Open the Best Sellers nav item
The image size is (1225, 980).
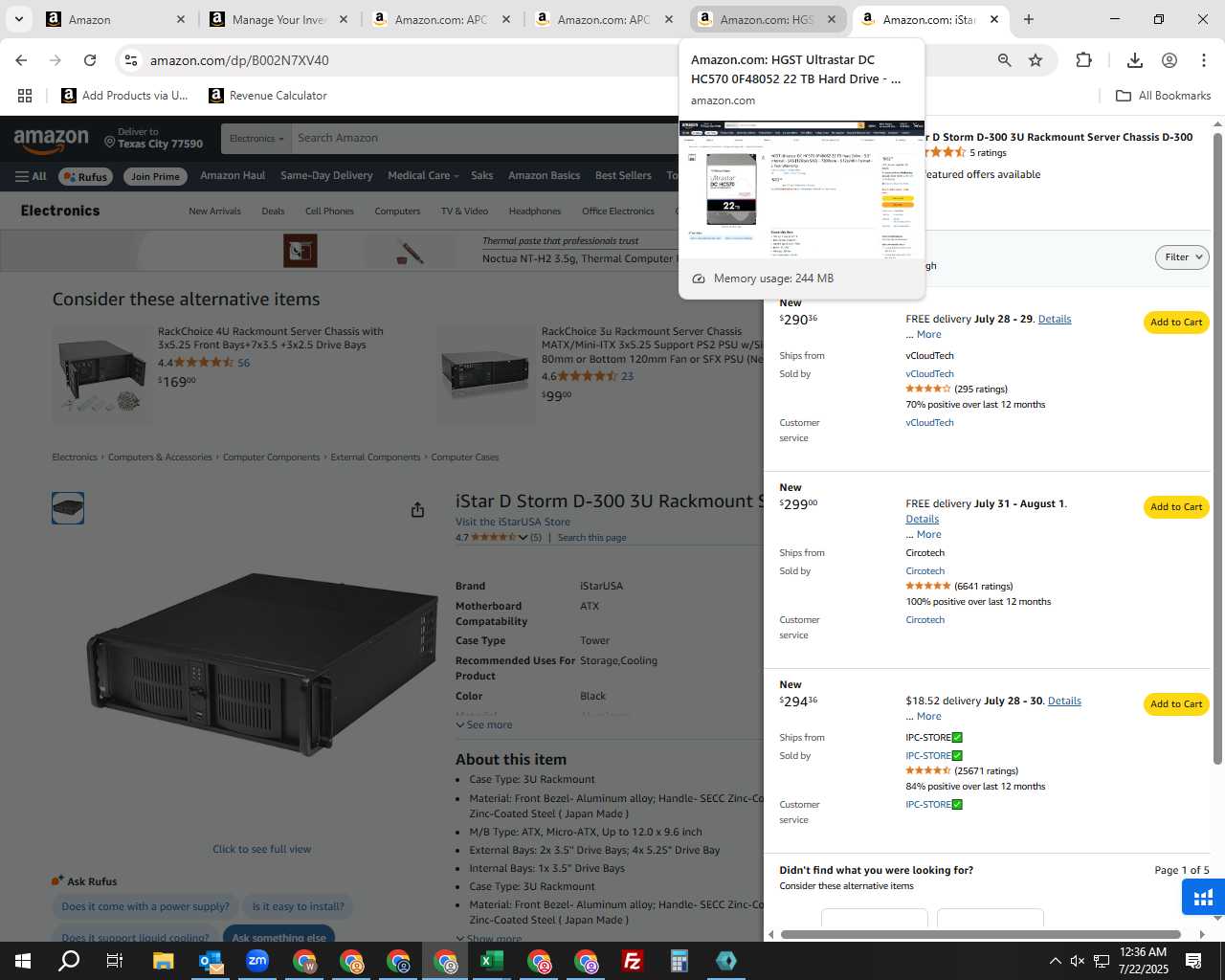tap(623, 176)
